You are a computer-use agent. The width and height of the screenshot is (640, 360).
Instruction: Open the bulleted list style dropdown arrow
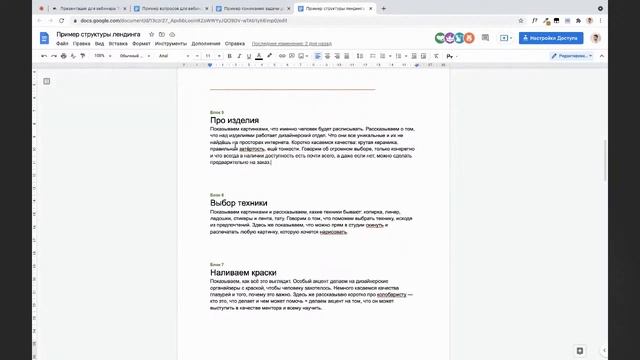pos(390,56)
